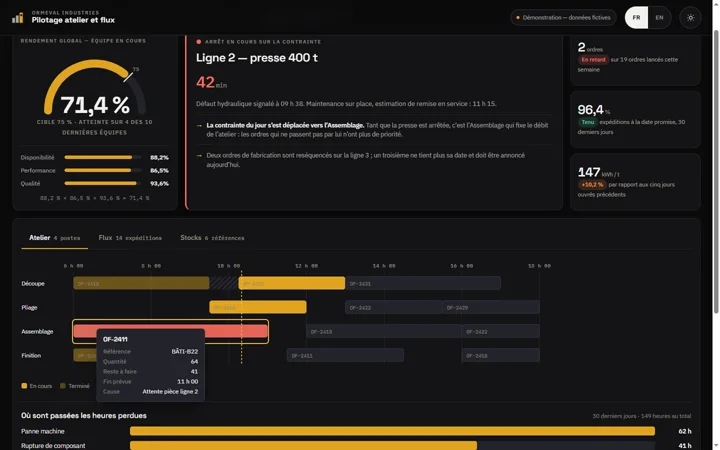Select OF-2429 bar in Pliage row
Viewport: 720px width, 450px height.
click(x=491, y=307)
